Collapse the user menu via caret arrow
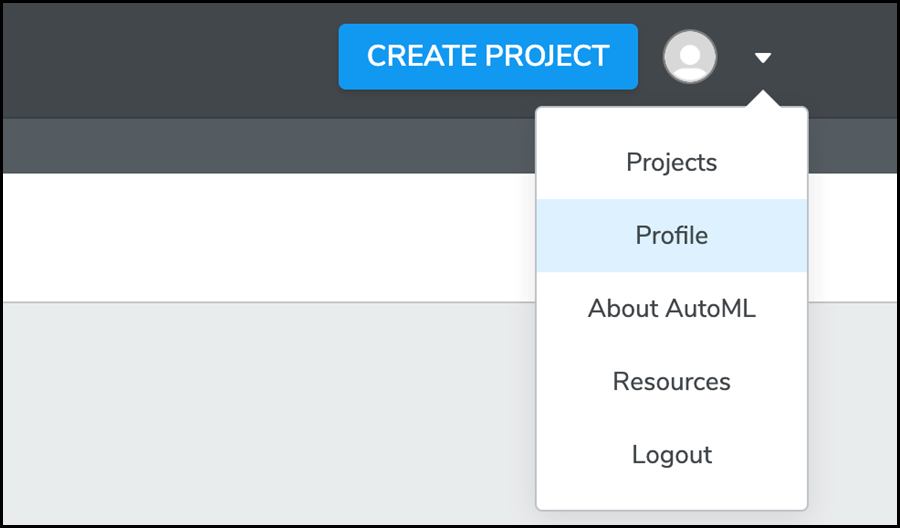 click(x=763, y=57)
